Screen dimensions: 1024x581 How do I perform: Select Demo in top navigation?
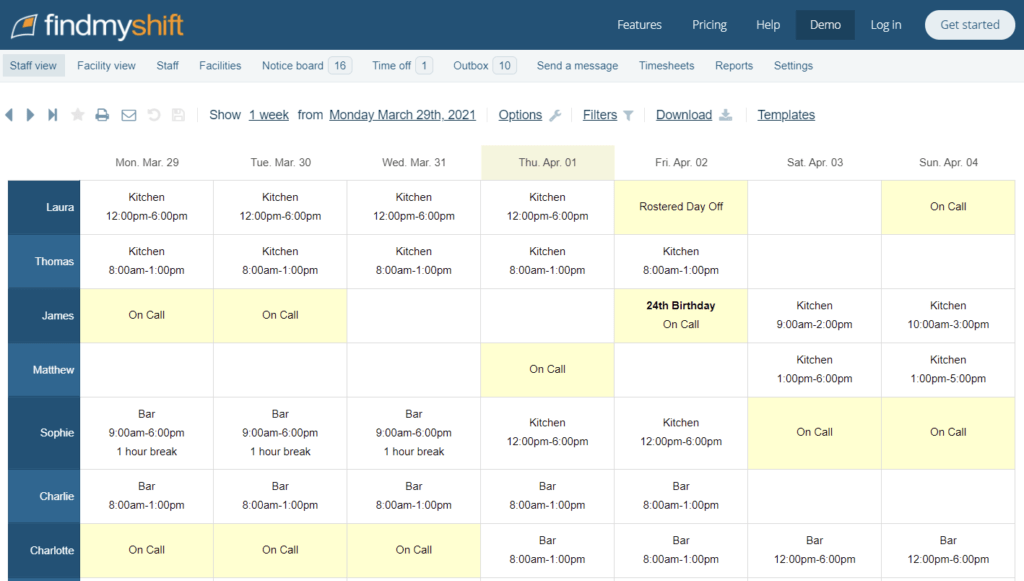click(825, 25)
